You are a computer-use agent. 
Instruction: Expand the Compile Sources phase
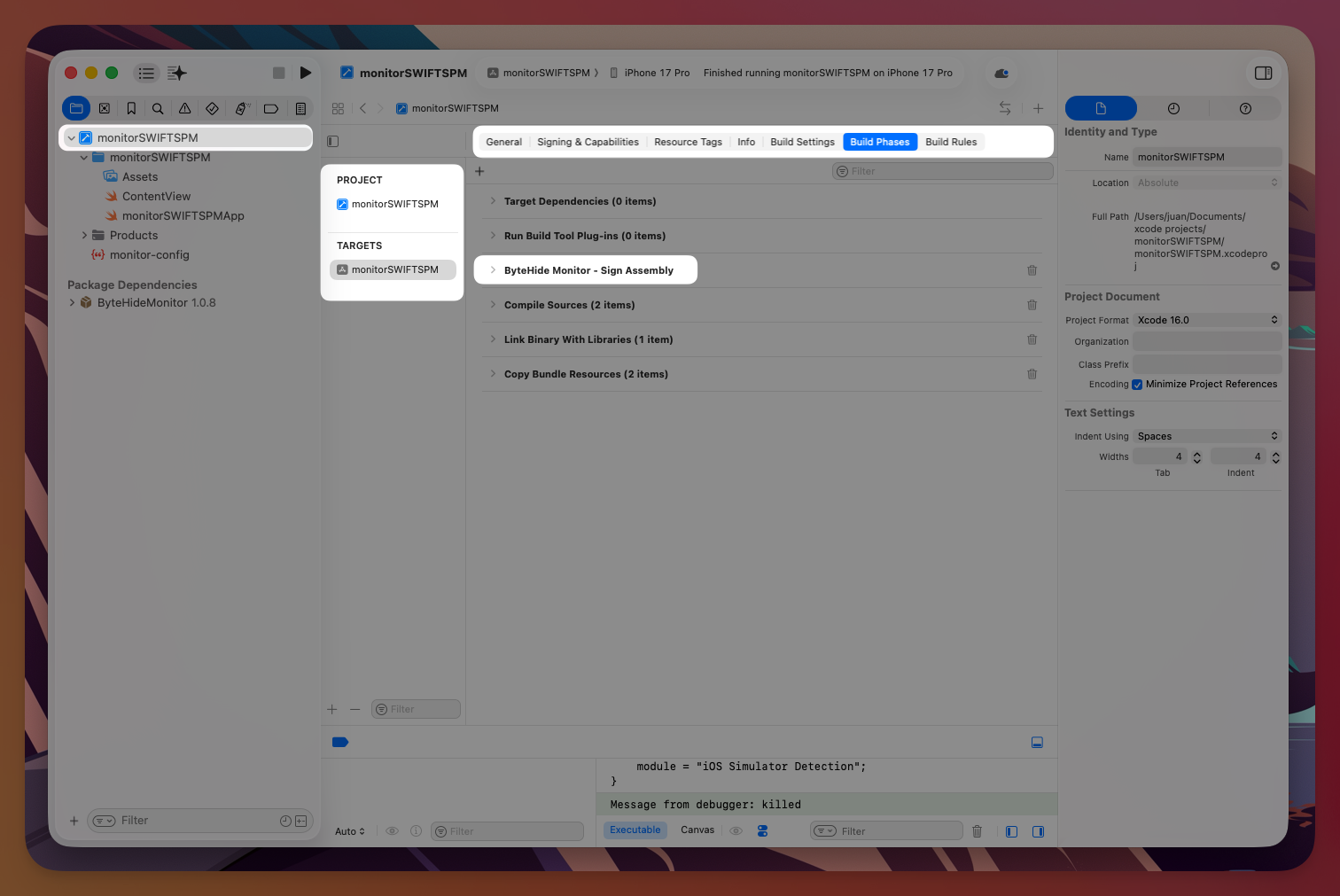coord(494,304)
